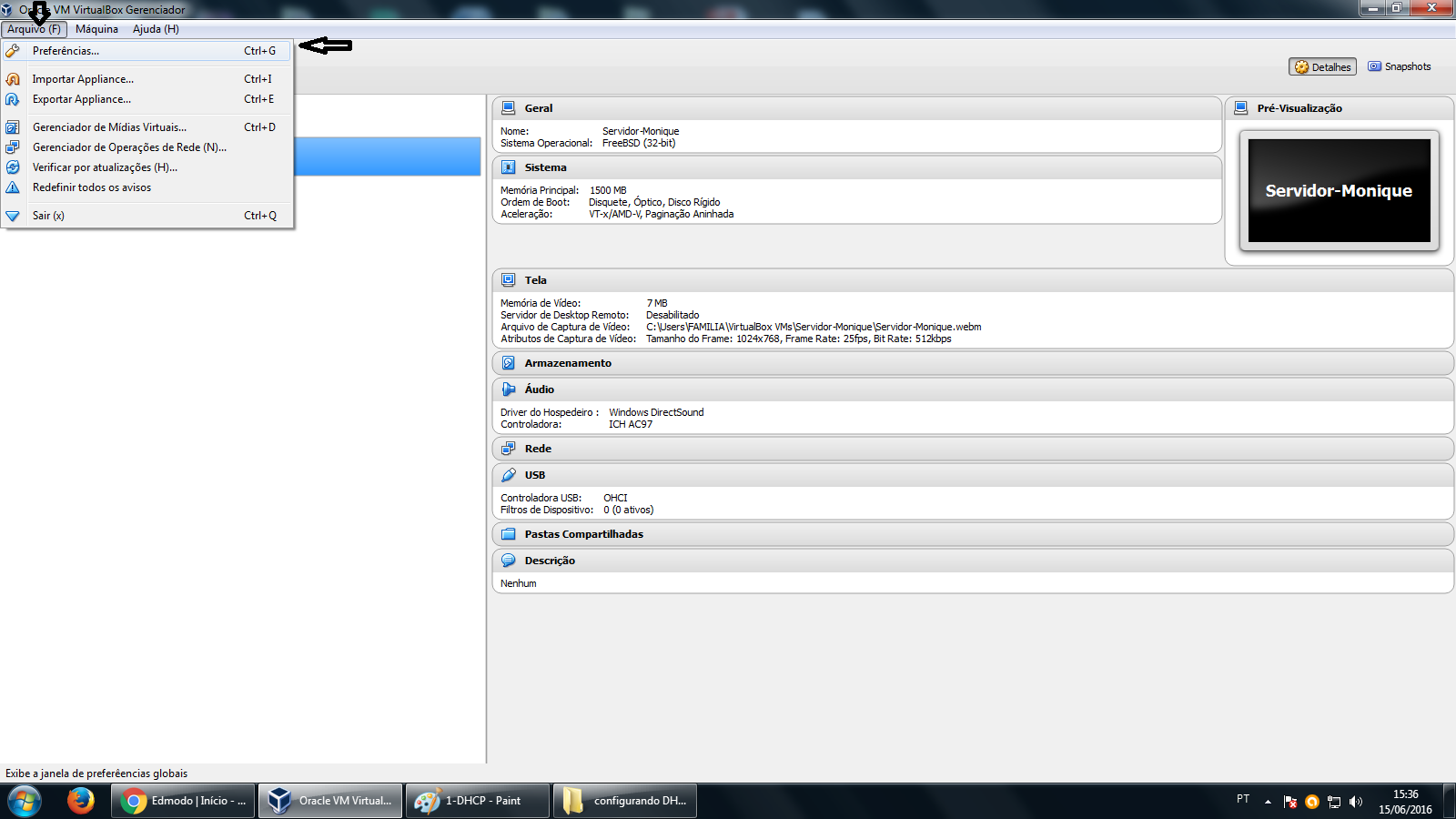Click the Descrição speech bubble icon
This screenshot has height=819, width=1456.
509,561
